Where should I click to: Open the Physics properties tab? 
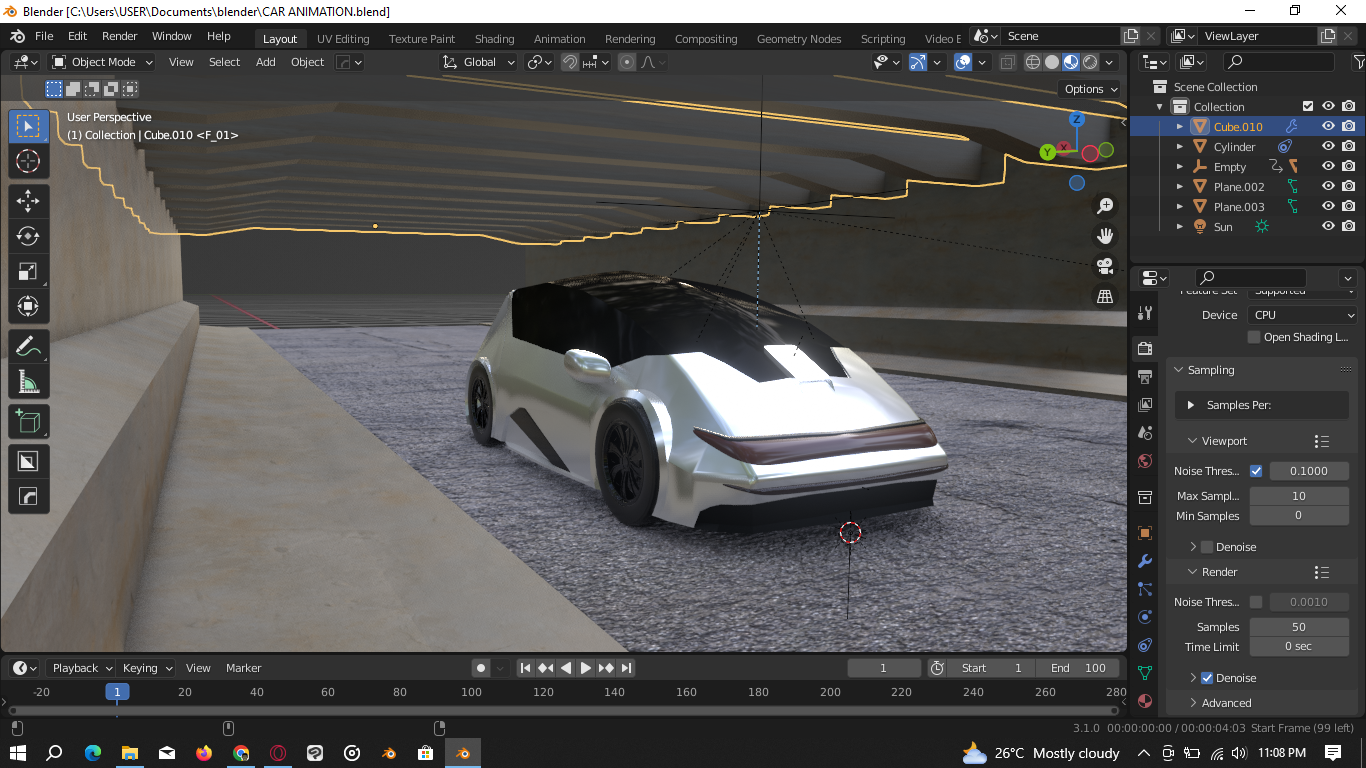click(x=1145, y=617)
